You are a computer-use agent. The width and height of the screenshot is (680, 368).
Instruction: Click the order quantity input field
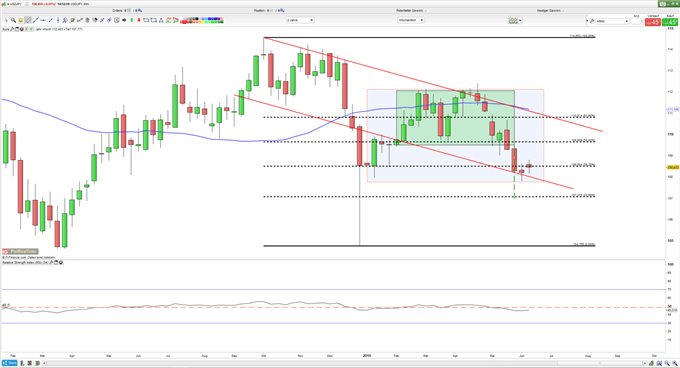638,21
